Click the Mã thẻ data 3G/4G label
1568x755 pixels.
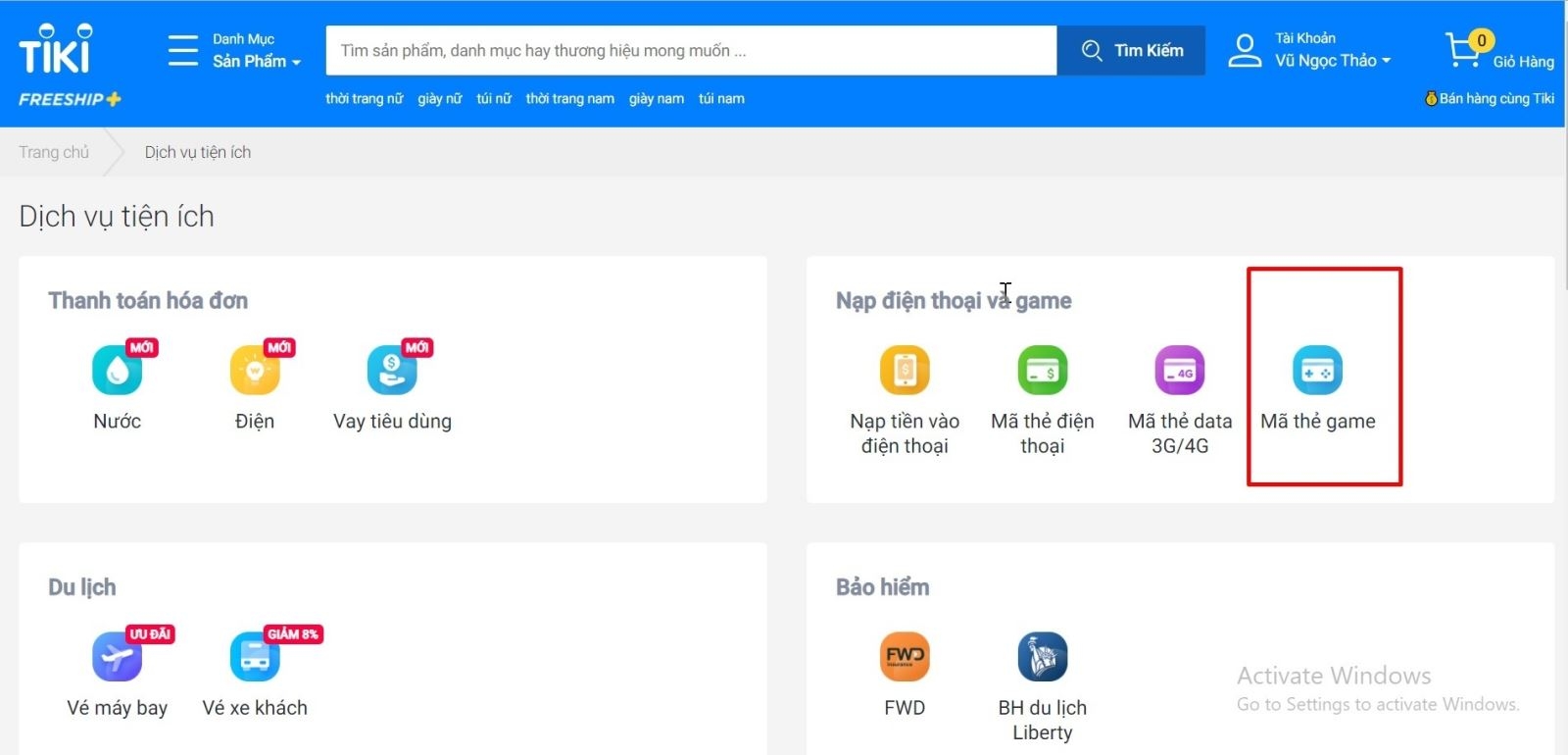pyautogui.click(x=1180, y=433)
